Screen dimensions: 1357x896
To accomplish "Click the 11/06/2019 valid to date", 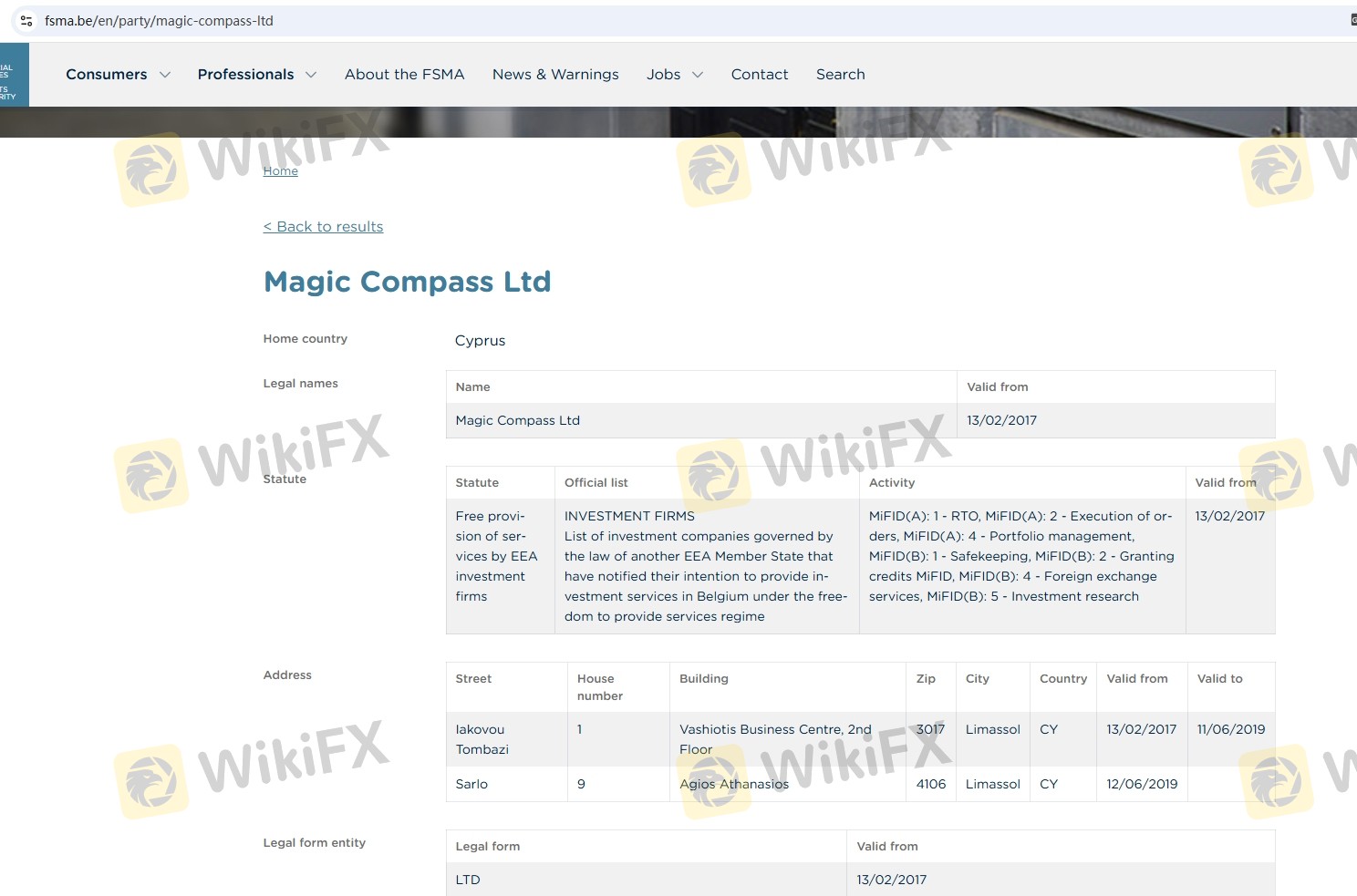I will 1231,729.
